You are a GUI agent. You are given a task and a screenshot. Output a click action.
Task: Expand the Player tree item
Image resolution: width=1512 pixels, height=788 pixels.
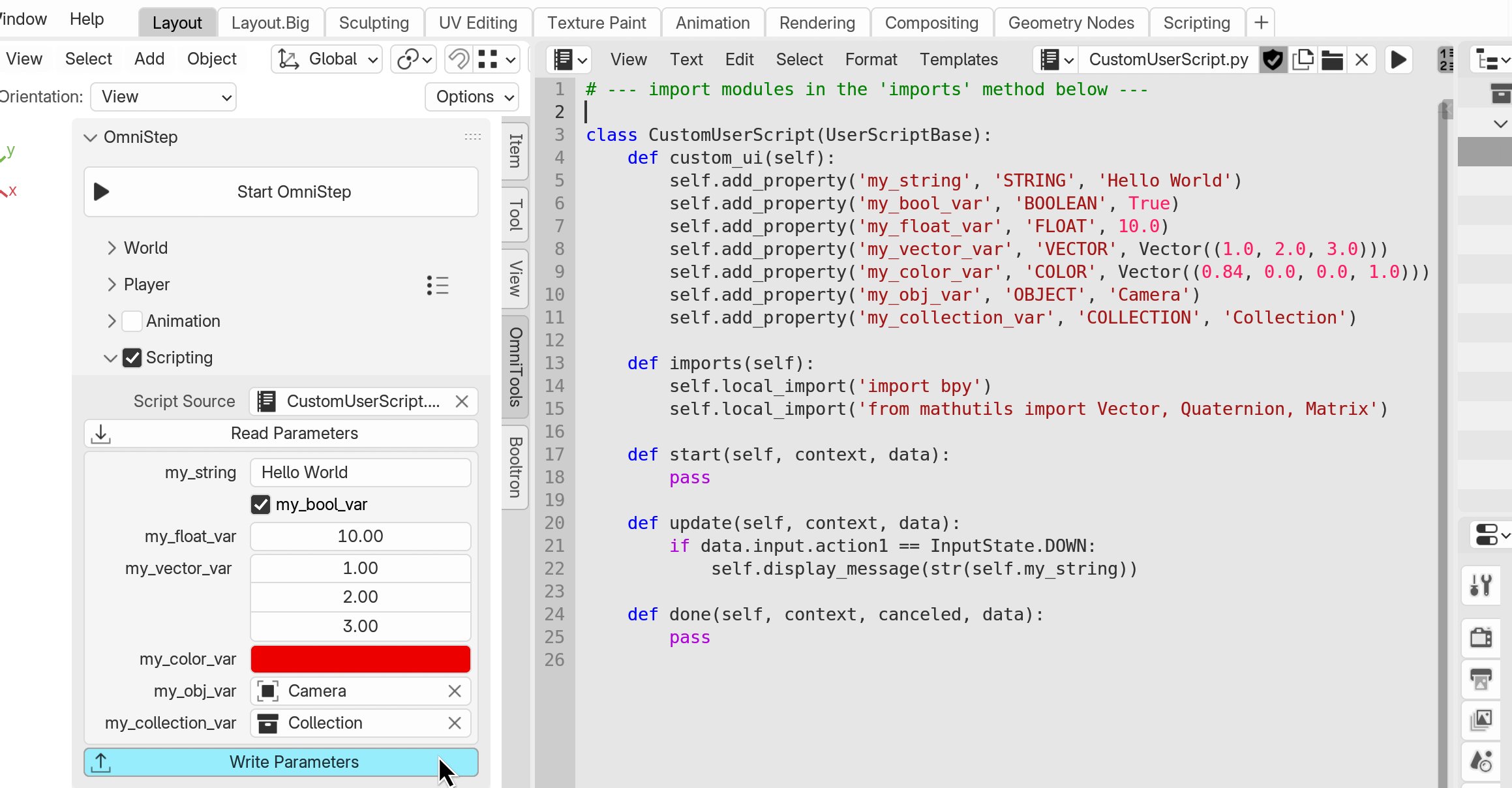coord(112,284)
